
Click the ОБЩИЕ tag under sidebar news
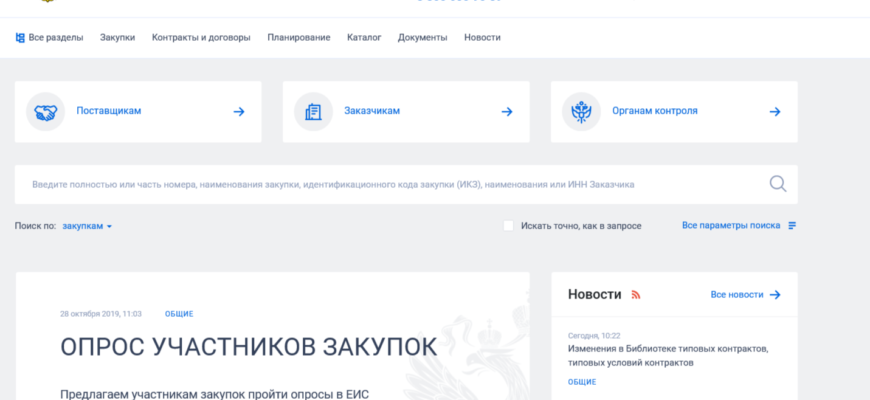(582, 382)
